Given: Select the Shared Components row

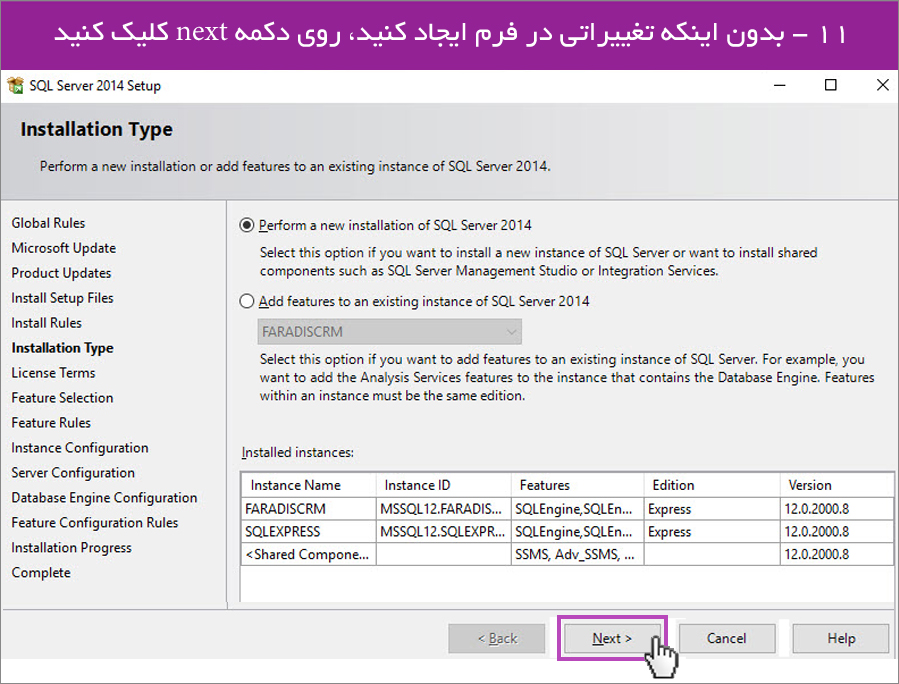Looking at the screenshot, I should coord(567,554).
